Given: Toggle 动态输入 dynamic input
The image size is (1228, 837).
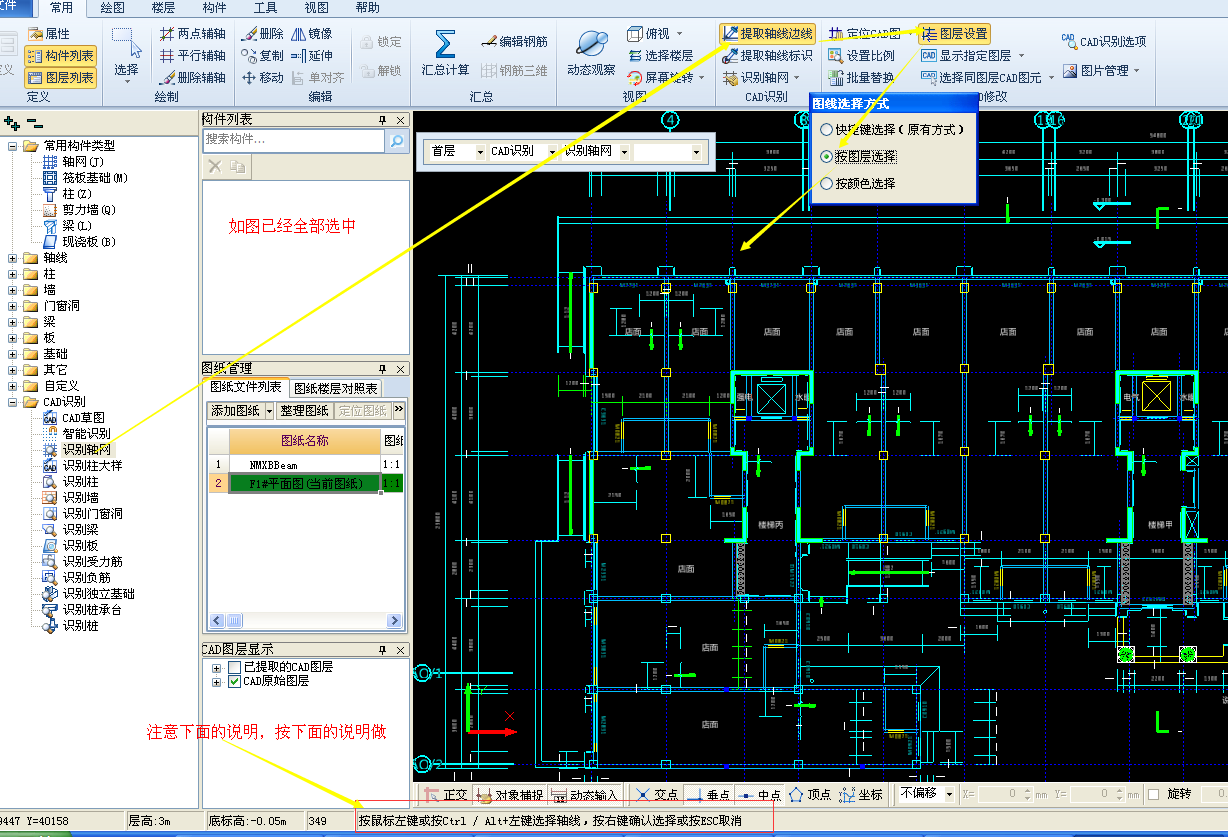Looking at the screenshot, I should (x=585, y=795).
